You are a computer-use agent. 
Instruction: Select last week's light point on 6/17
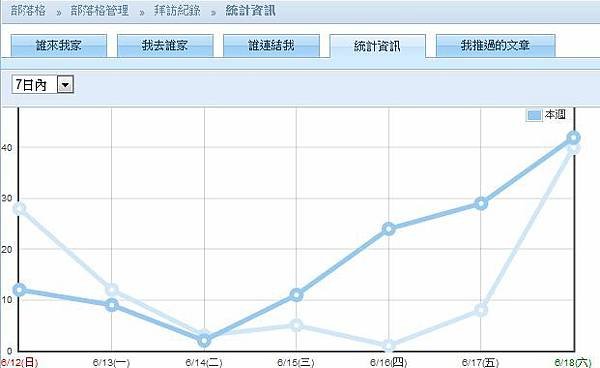(481, 309)
